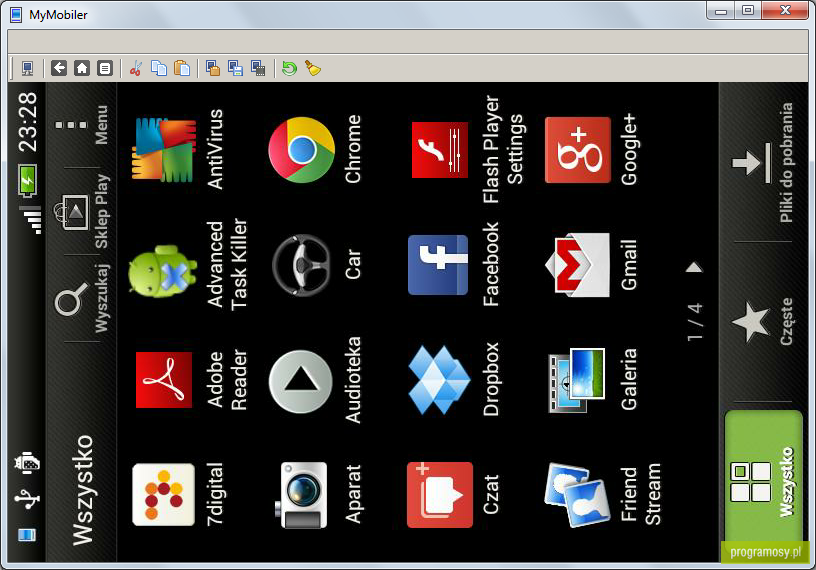Image resolution: width=816 pixels, height=570 pixels.
Task: Close the MyMobiler window
Action: click(785, 10)
